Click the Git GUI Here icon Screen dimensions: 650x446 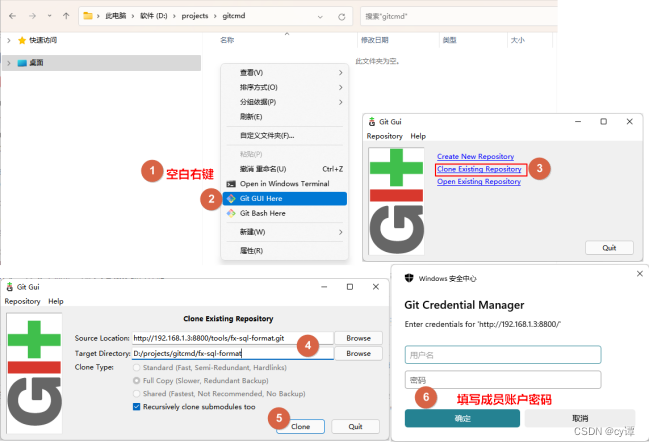click(231, 199)
